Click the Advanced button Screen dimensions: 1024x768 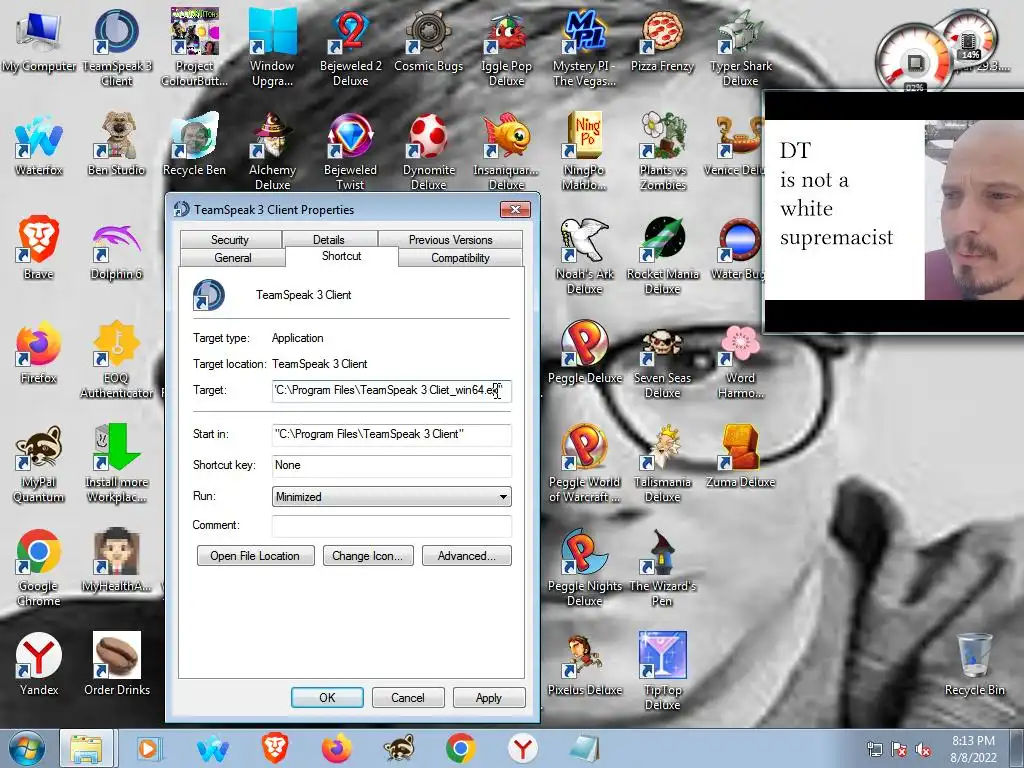click(x=466, y=556)
